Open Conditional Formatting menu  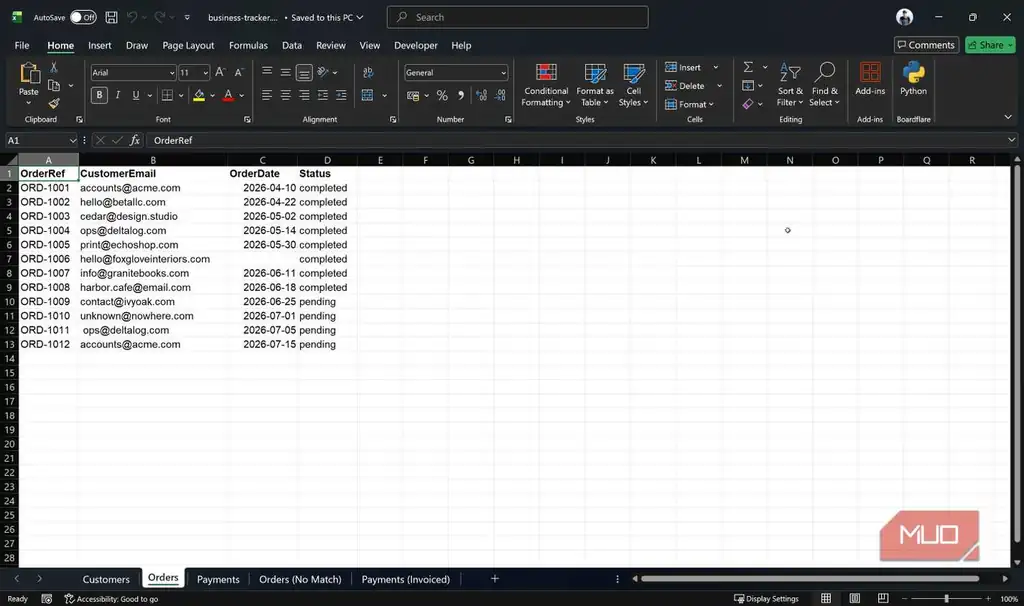point(546,85)
